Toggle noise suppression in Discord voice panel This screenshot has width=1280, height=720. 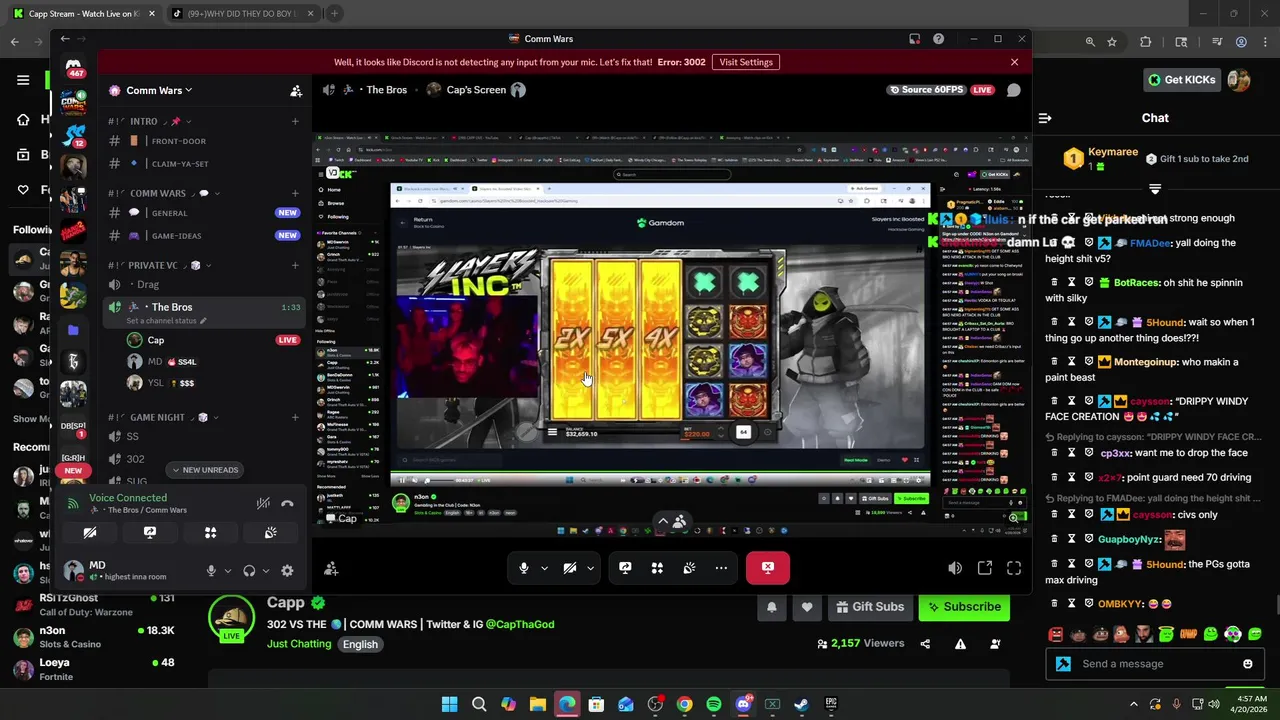(262, 504)
